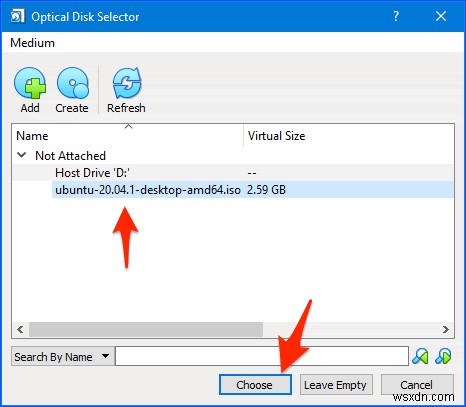Sort by the Name column header
Screen dimensions: 466x407
coord(128,136)
